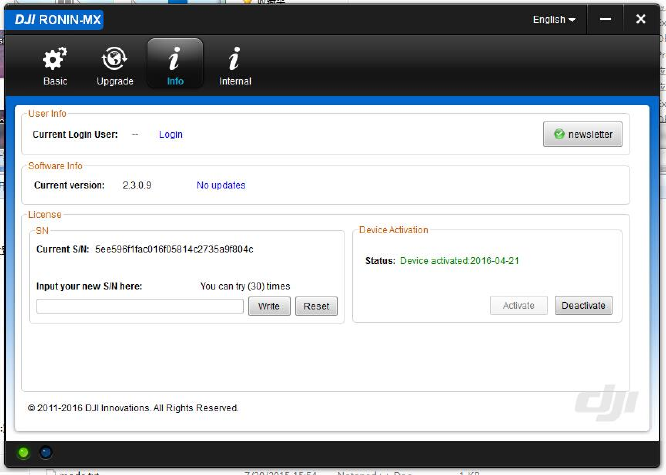Click the Device activated 2016-04-21 status
Image resolution: width=666 pixels, height=475 pixels.
coord(460,261)
